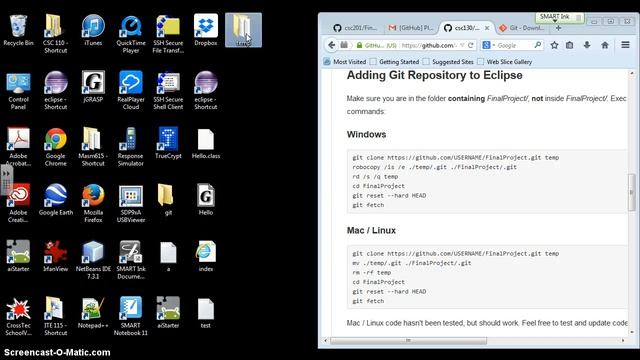Screen dimensions: 640x360
Task: Open the URL history dropdown arrow
Action: click(x=462, y=45)
